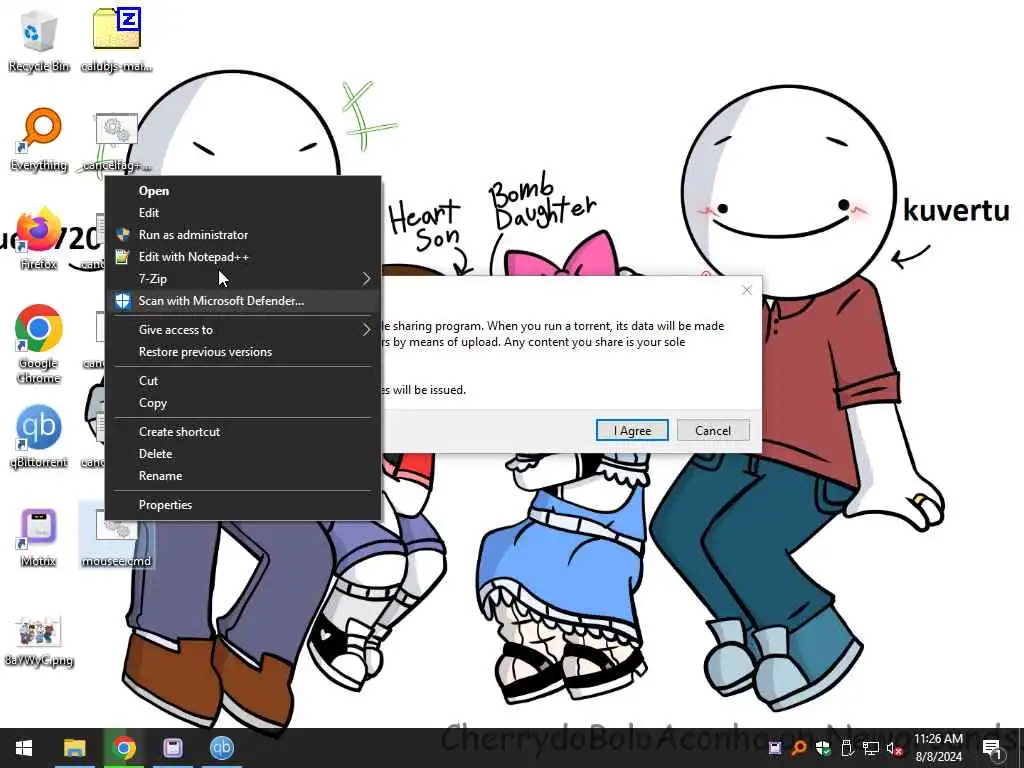Switch to Motrix in the taskbar
This screenshot has width=1024, height=768.
(173, 748)
